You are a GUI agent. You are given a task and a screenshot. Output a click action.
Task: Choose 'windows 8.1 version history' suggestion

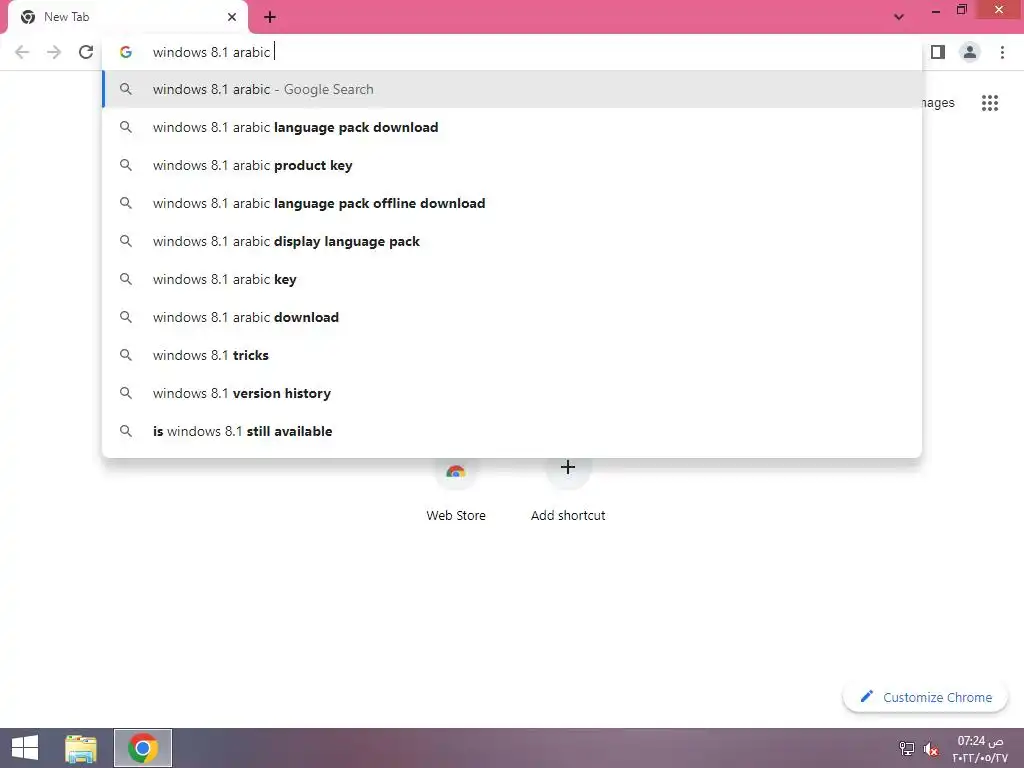coord(512,392)
